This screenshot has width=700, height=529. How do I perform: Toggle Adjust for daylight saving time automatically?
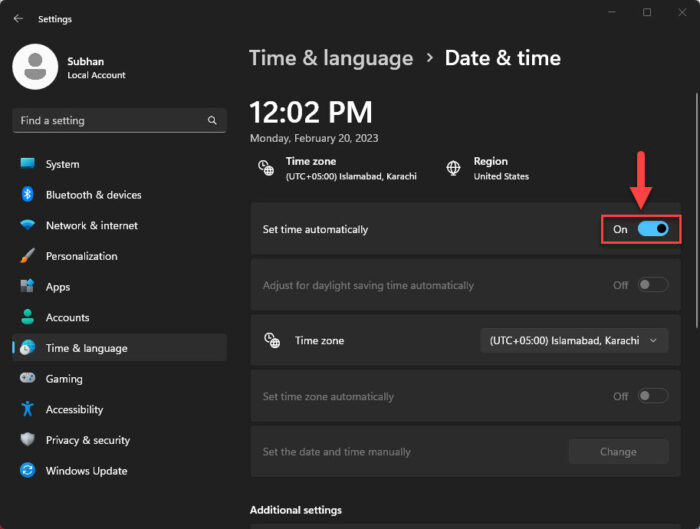tap(653, 285)
